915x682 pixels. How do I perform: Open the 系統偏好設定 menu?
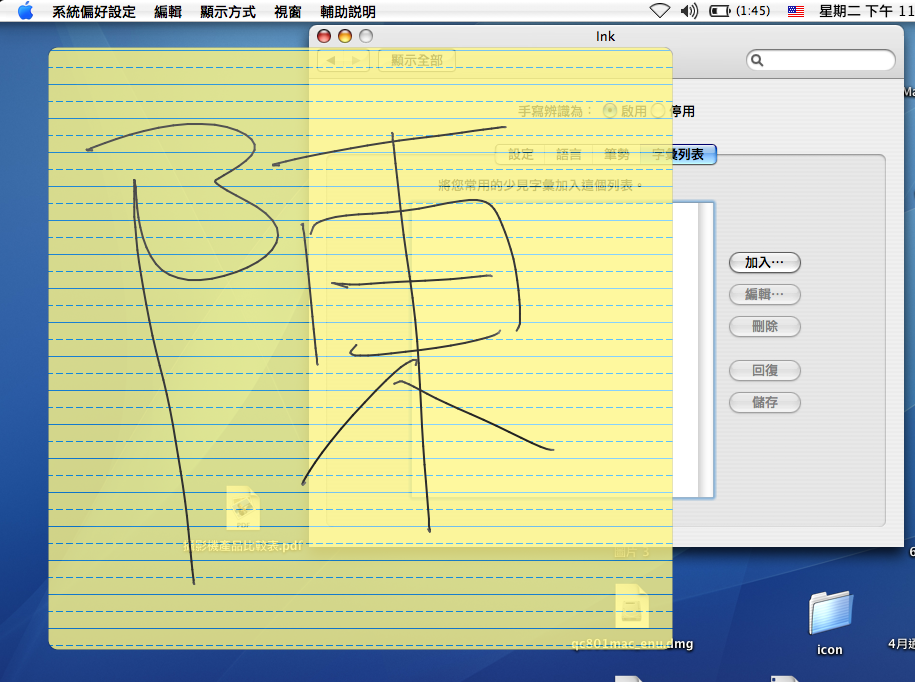(94, 12)
